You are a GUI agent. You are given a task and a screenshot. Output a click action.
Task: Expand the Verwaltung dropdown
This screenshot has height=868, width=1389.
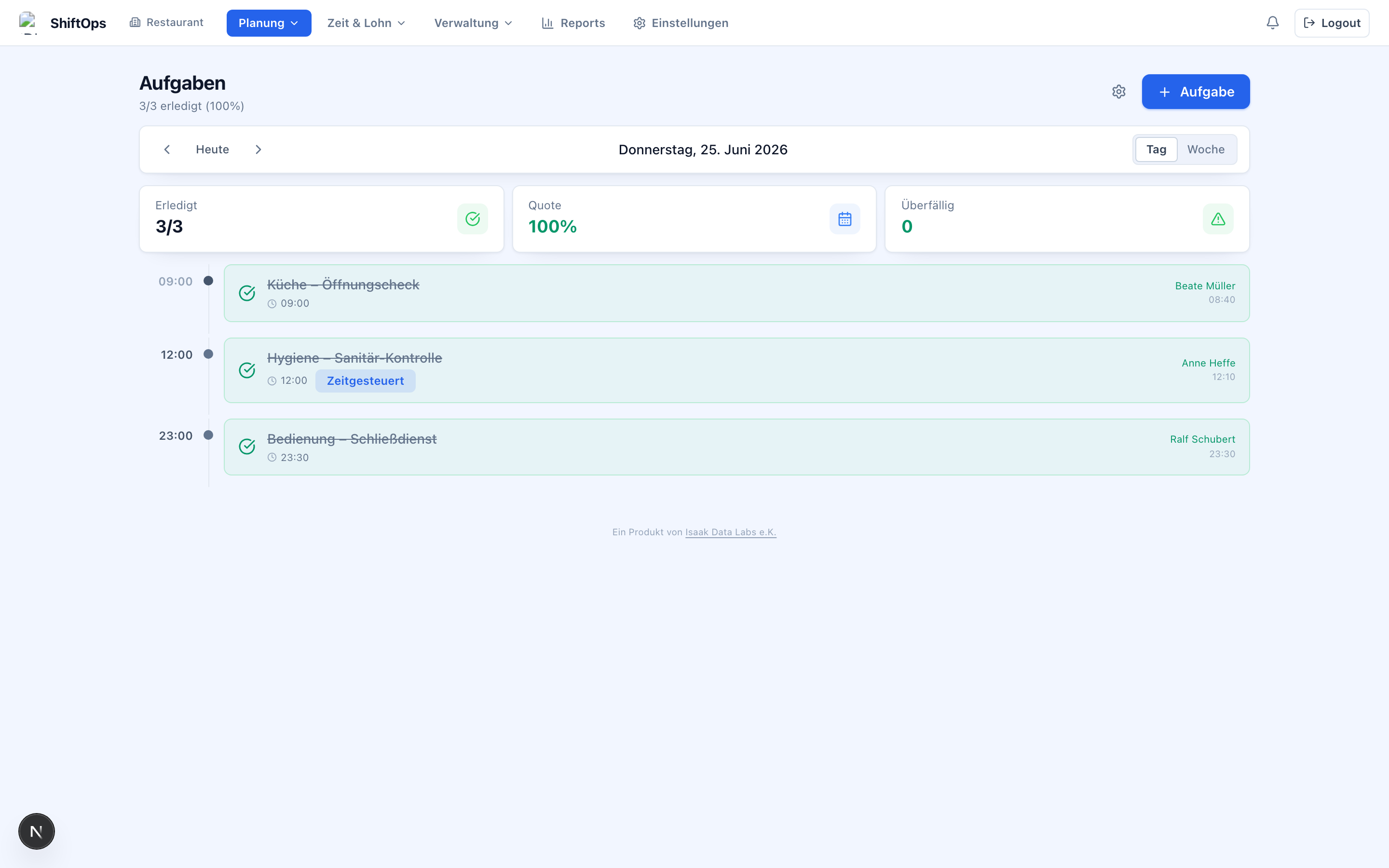click(x=473, y=23)
